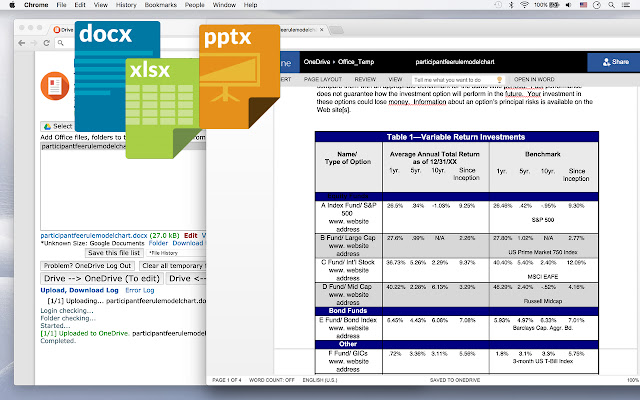Open the History menu
The image size is (640, 400).
[126, 5]
